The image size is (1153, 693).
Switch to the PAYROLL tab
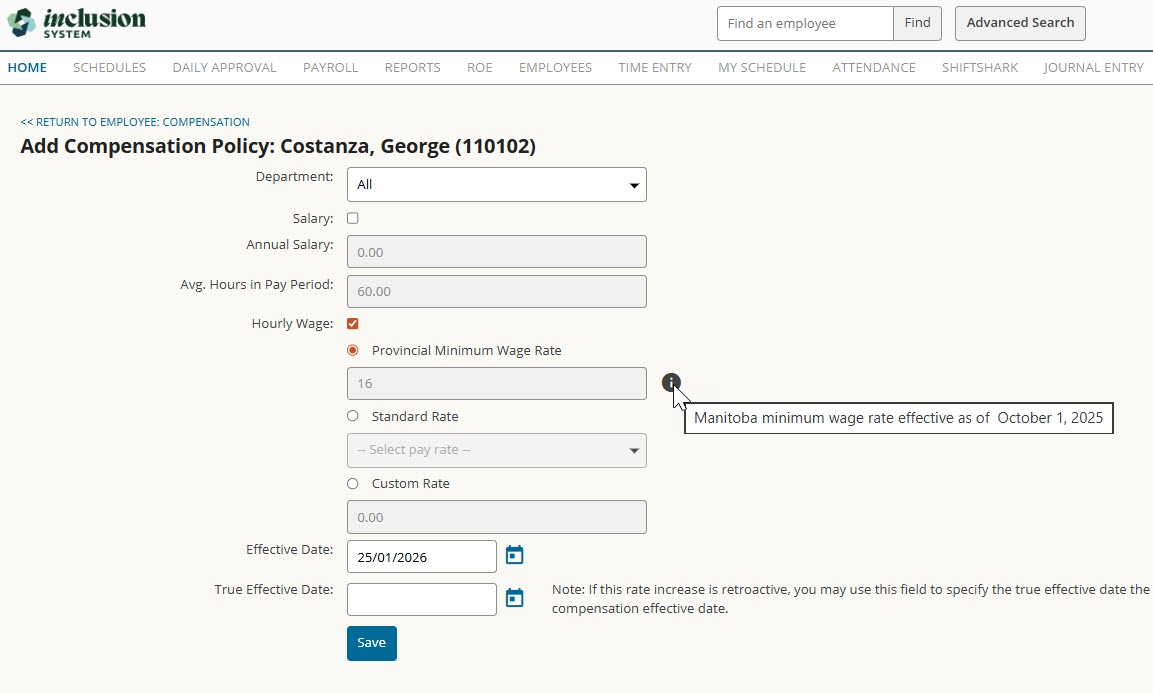pos(330,68)
